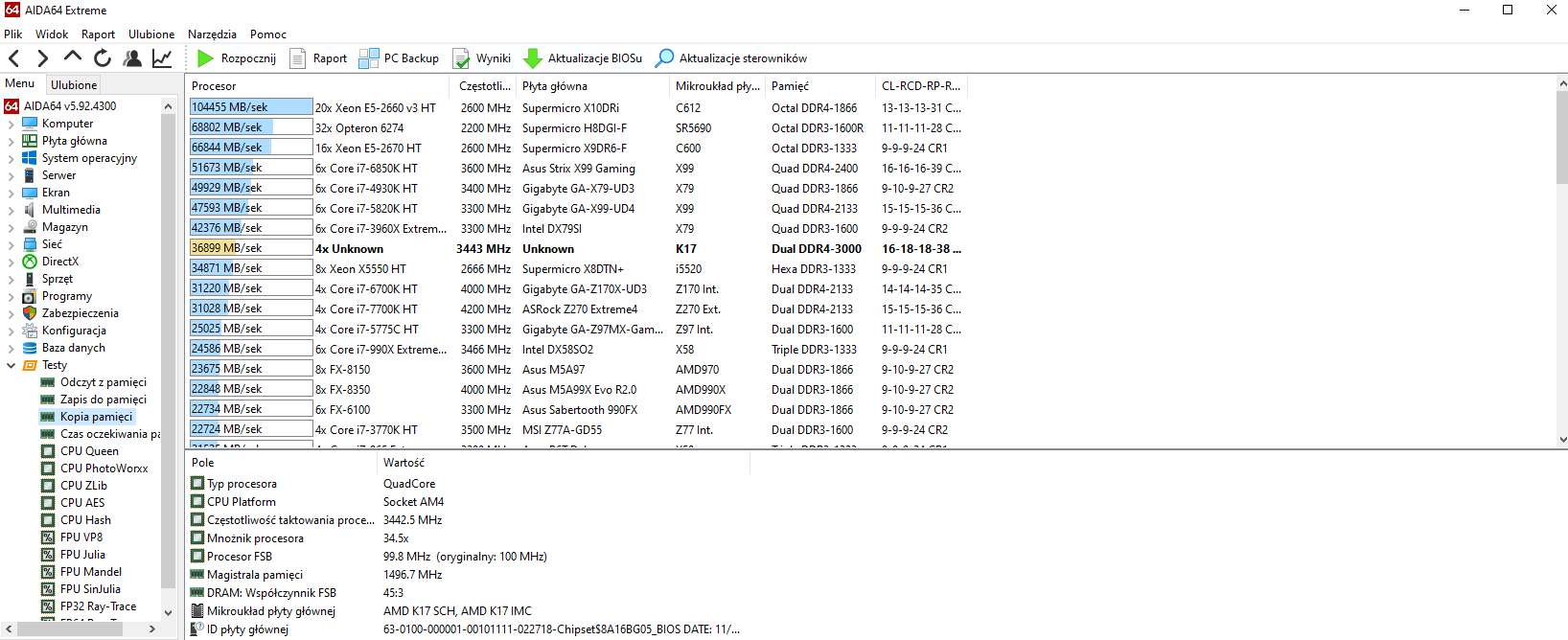Expand the Komputer tree node

pyautogui.click(x=12, y=124)
